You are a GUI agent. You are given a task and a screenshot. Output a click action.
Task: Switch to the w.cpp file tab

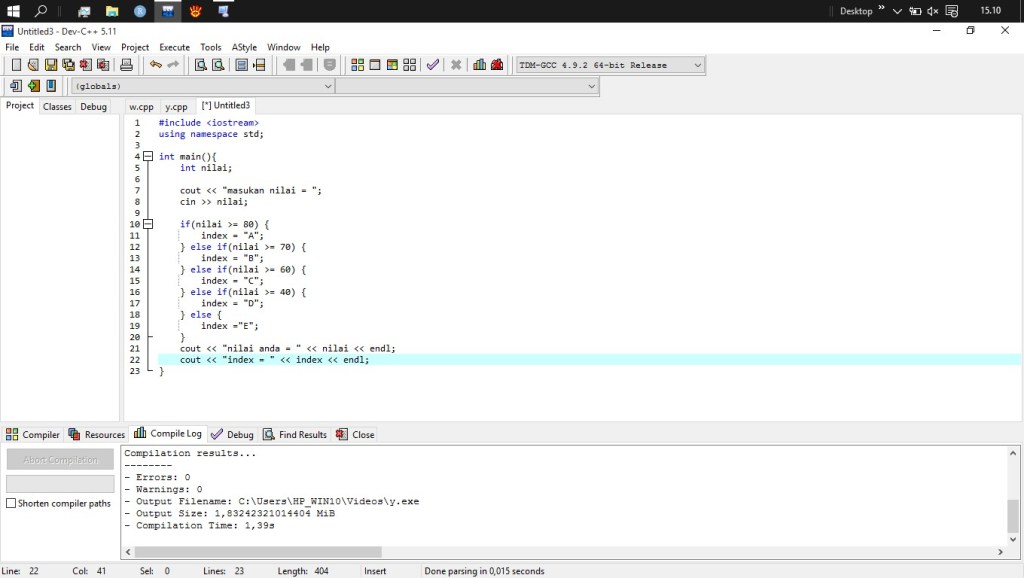(141, 106)
